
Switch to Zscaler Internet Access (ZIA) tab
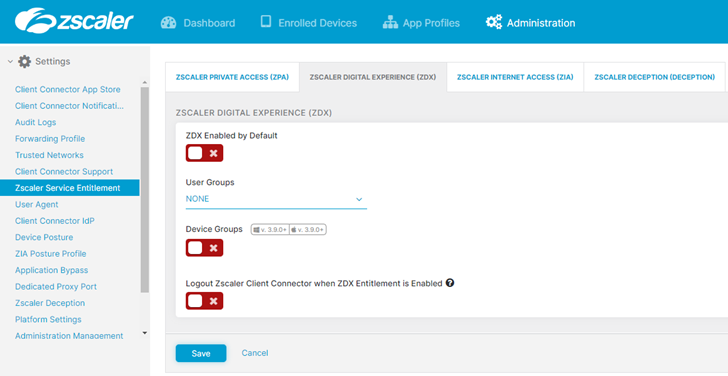515,77
